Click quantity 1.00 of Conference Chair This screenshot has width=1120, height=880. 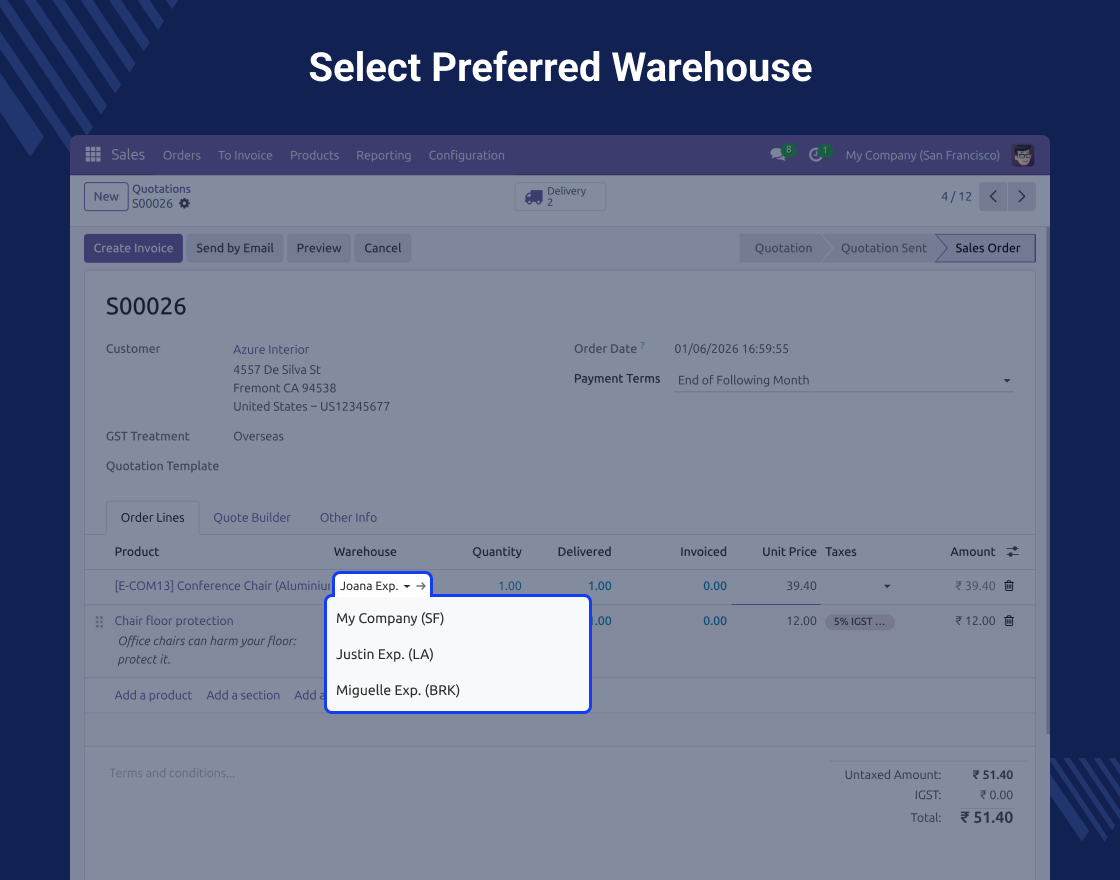(x=509, y=586)
